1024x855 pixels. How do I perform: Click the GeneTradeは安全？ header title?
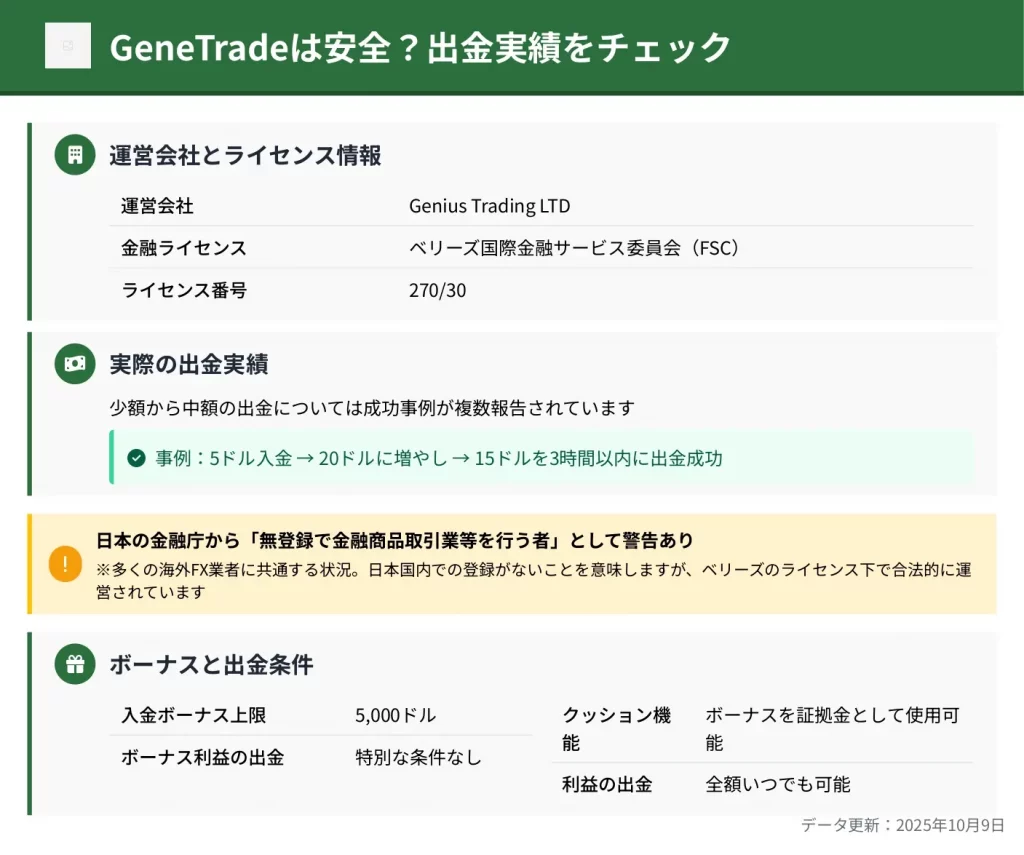[x=420, y=47]
